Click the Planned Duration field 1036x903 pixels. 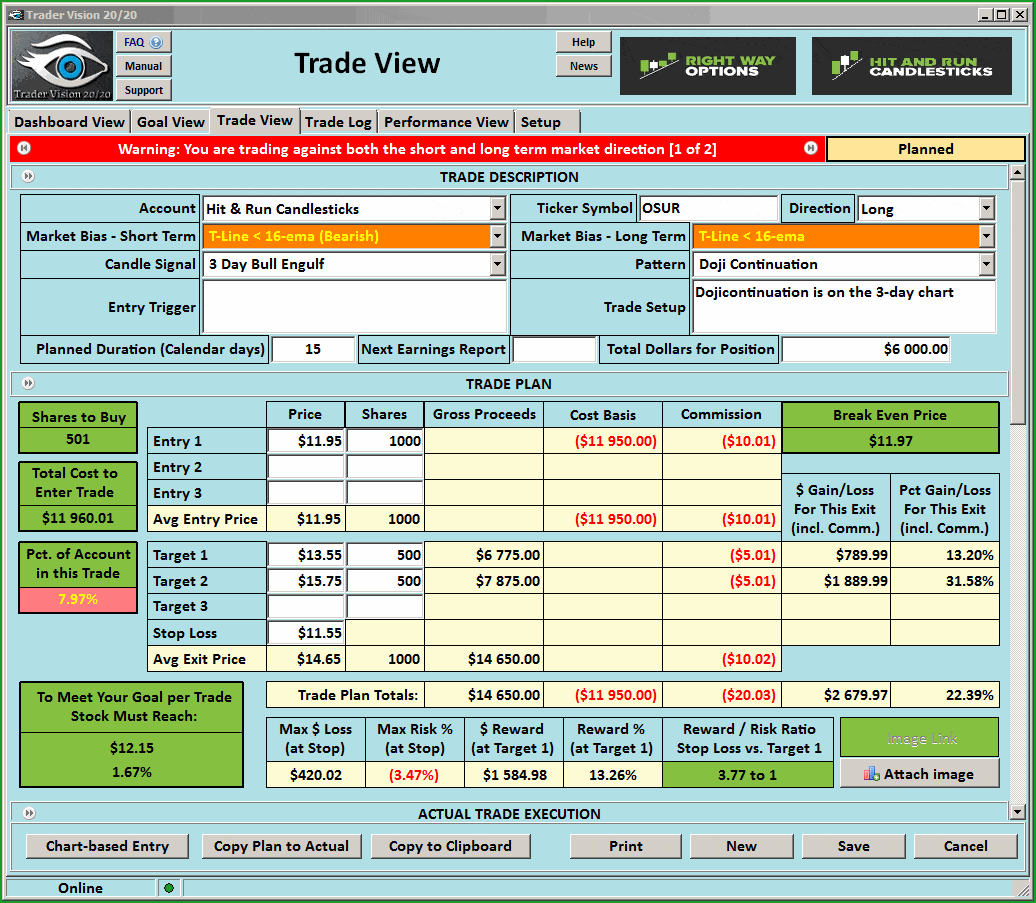click(x=313, y=349)
